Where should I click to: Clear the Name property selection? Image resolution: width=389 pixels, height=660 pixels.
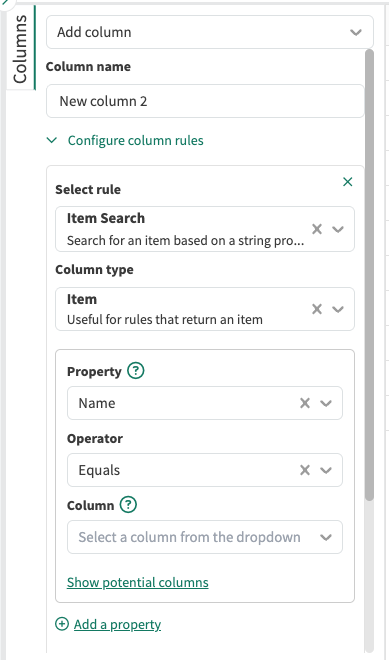(305, 403)
